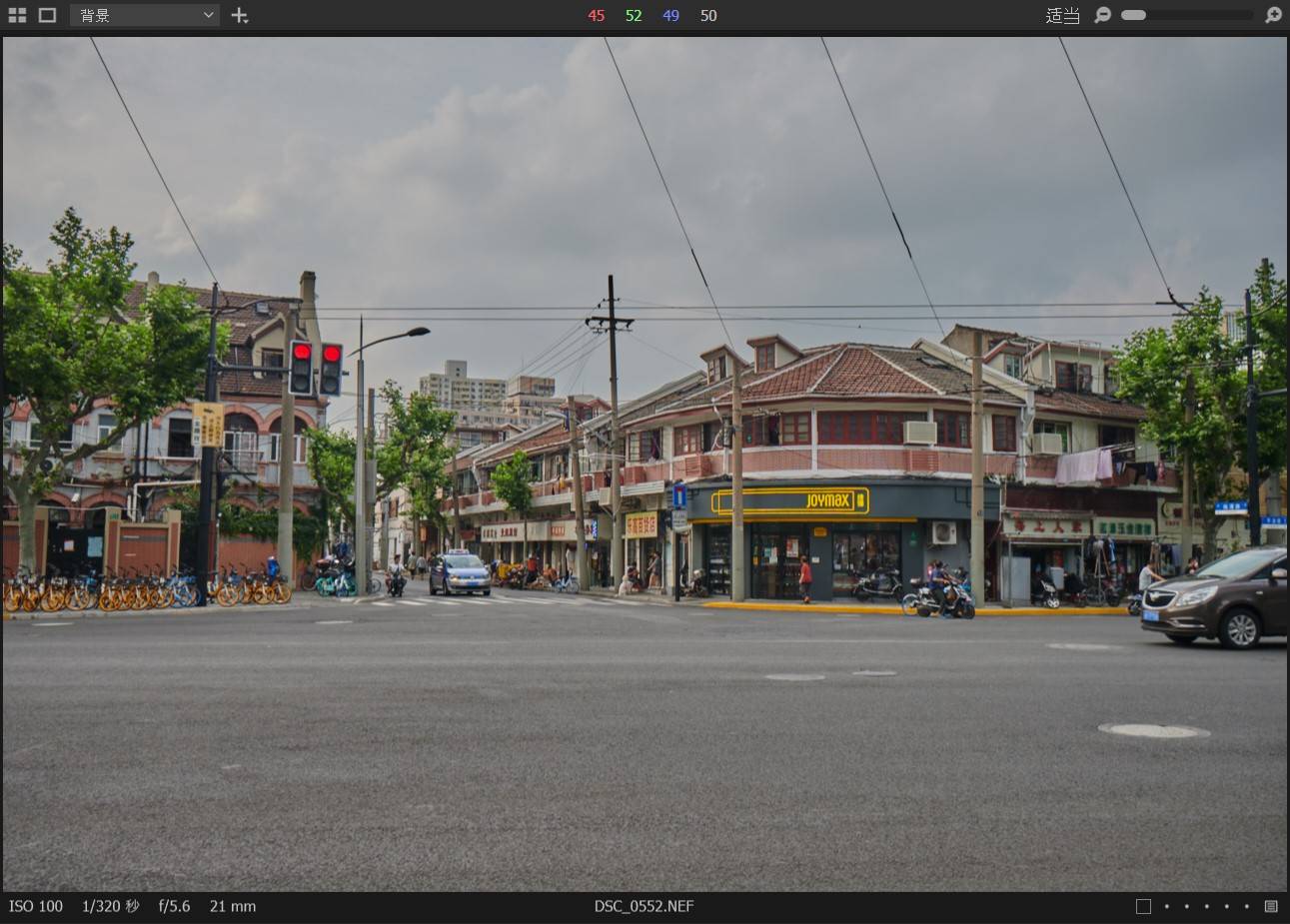This screenshot has width=1290, height=924.
Task: Set rating to two stars dot
Action: click(x=1186, y=906)
